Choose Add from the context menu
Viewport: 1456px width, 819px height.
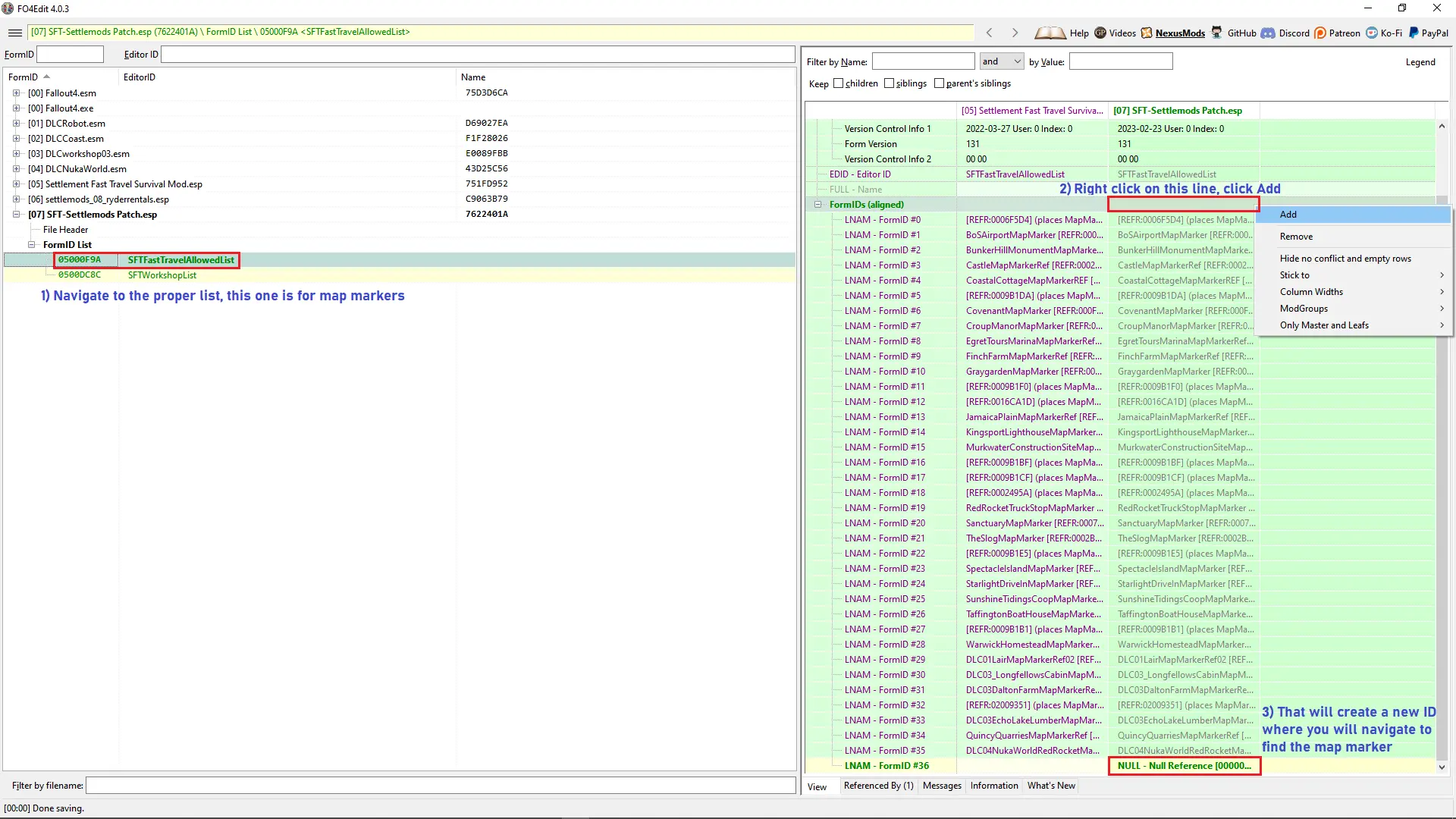tap(1353, 215)
